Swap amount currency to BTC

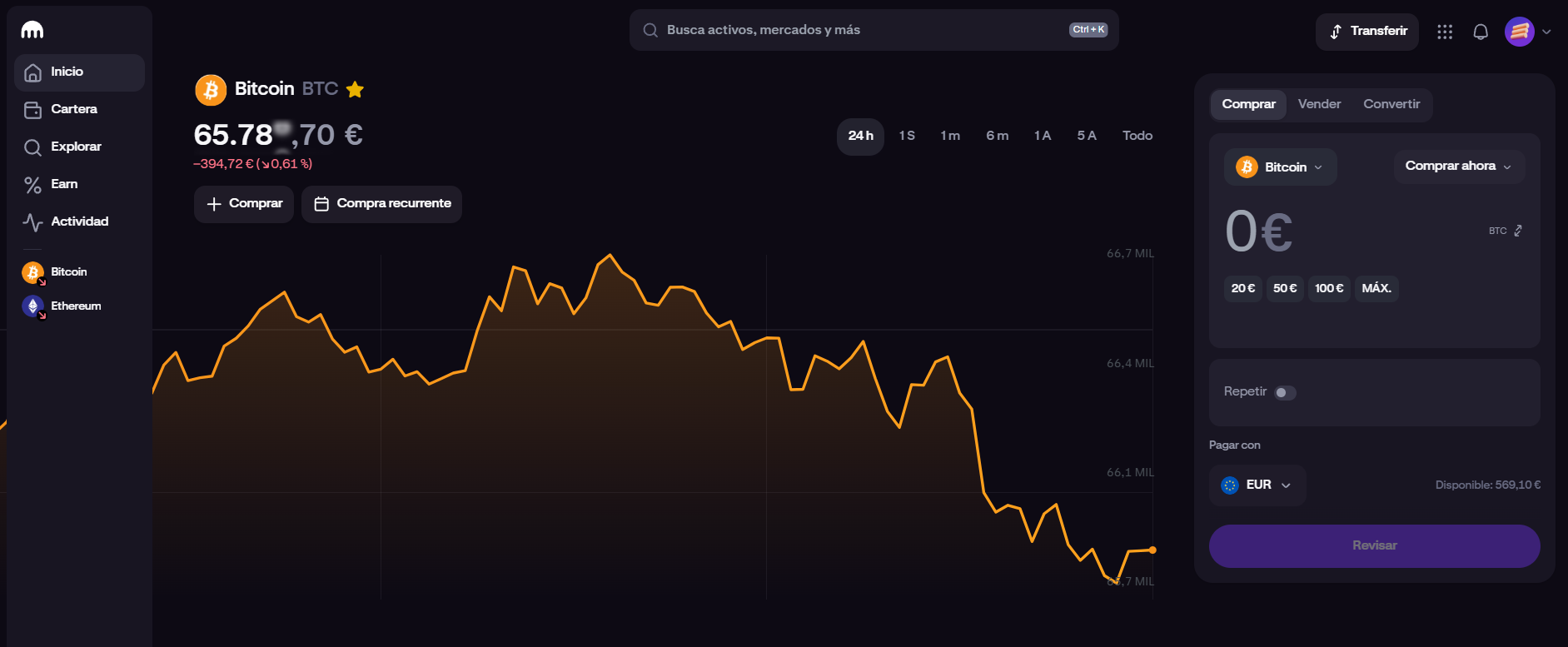tap(1506, 231)
